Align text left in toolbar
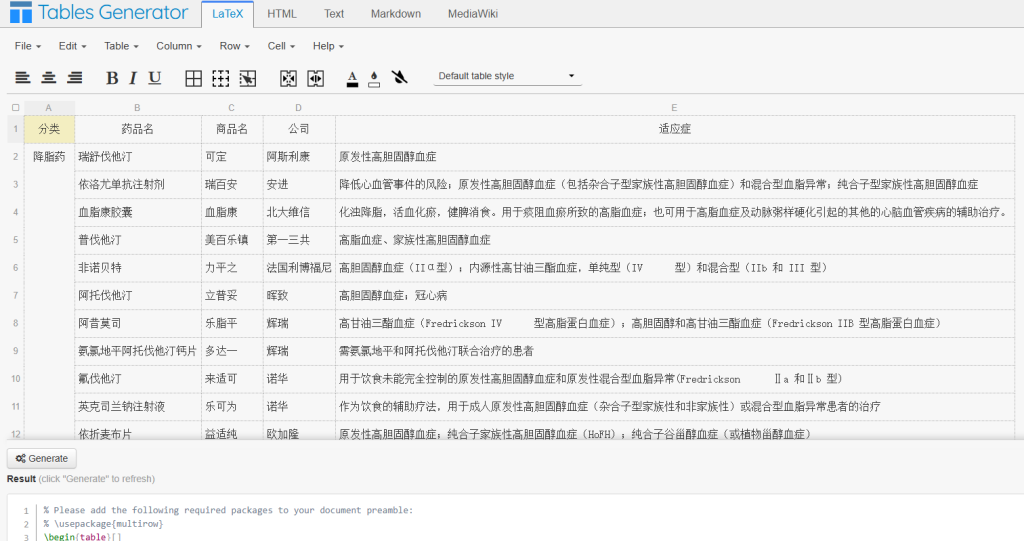1024x541 pixels. [x=23, y=78]
